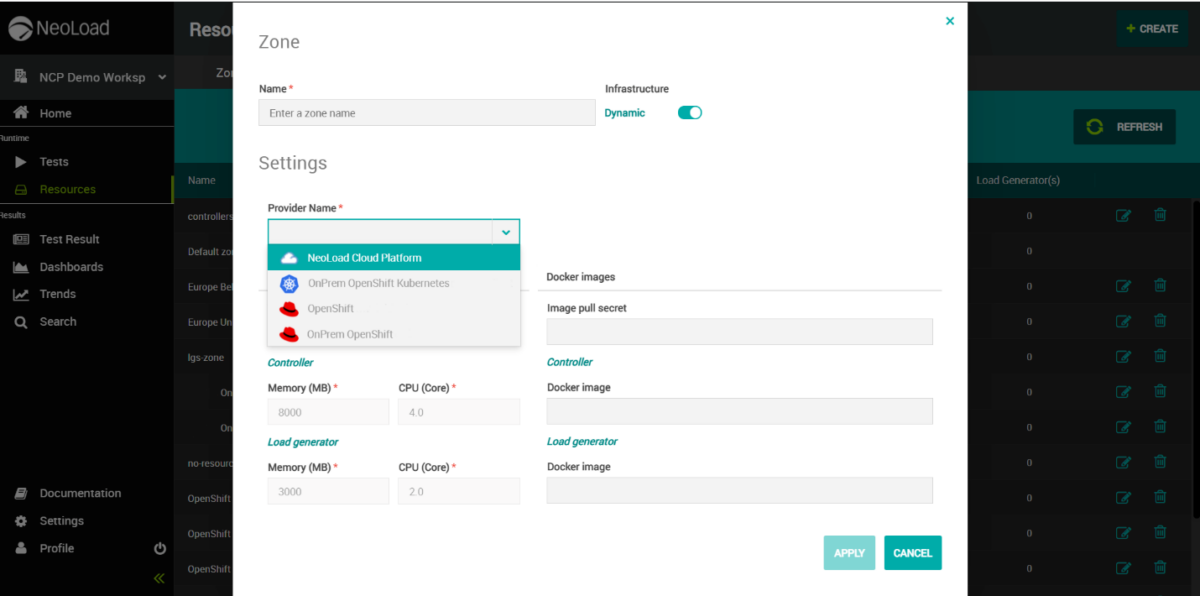Edit the controllers zone row
The width and height of the screenshot is (1200, 596).
pos(1123,215)
